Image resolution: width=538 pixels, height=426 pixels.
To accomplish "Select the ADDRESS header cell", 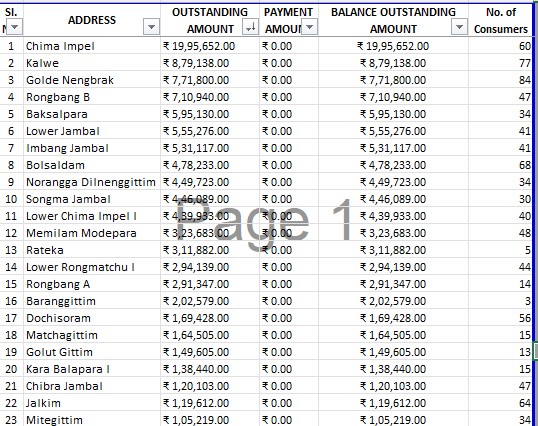I will coord(92,20).
